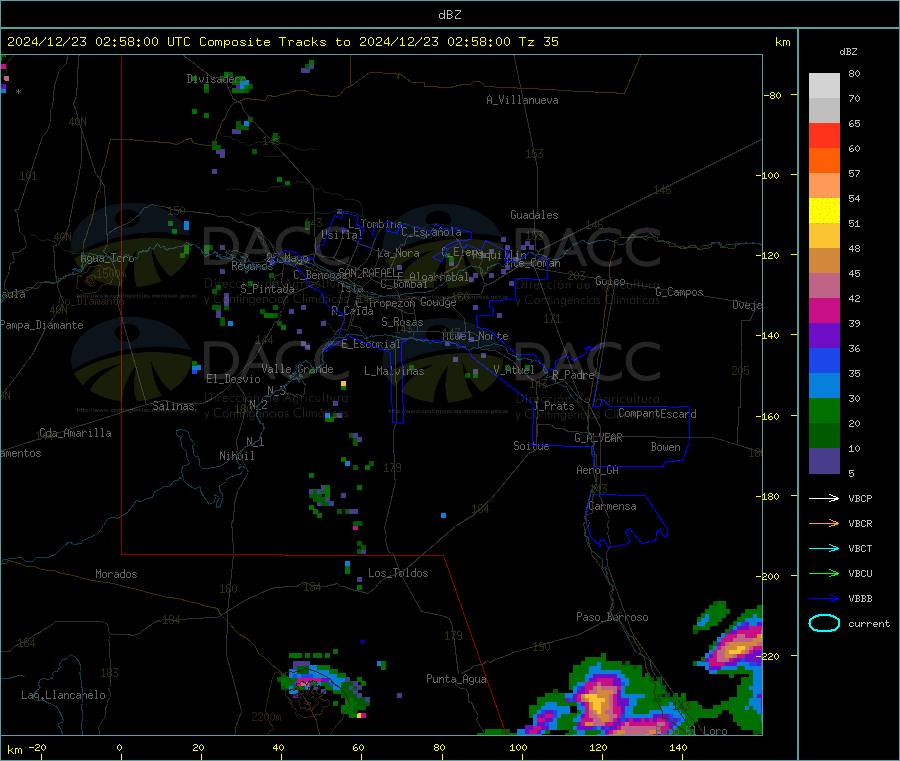900x761 pixels.
Task: Click the 'Bowen' map label
Action: click(x=666, y=447)
